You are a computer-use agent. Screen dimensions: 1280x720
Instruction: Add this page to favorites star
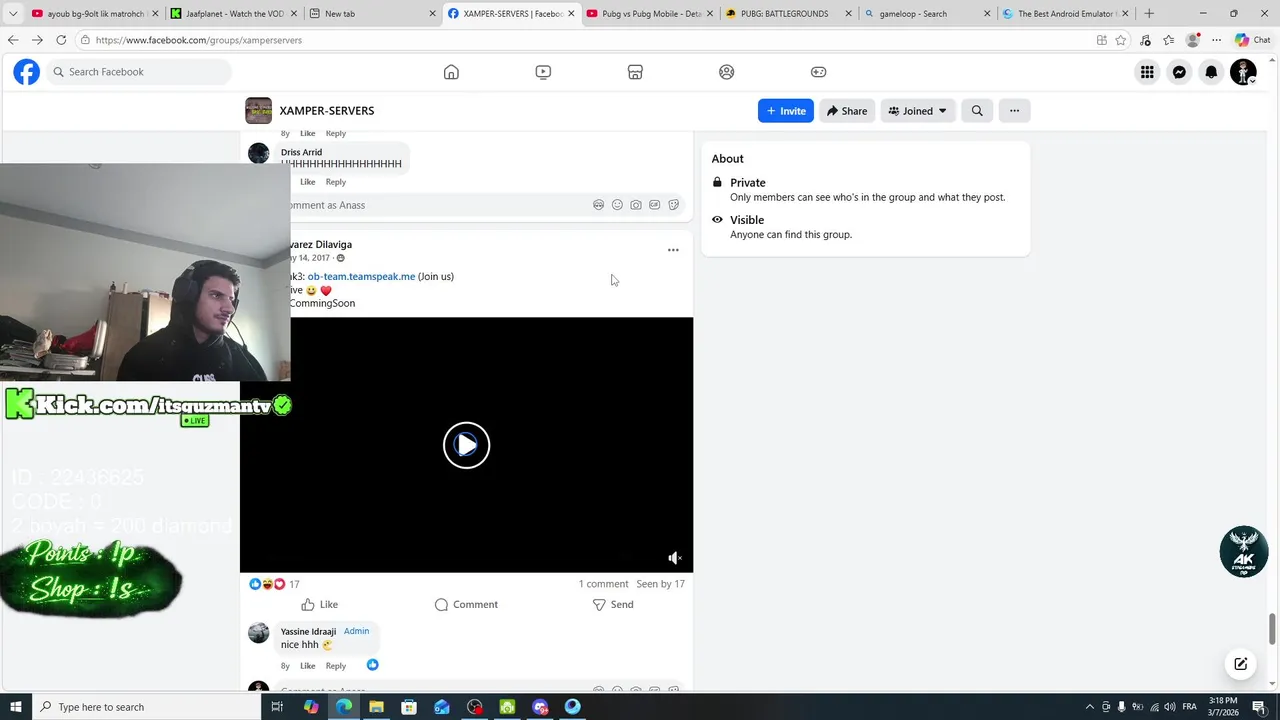coord(1121,40)
